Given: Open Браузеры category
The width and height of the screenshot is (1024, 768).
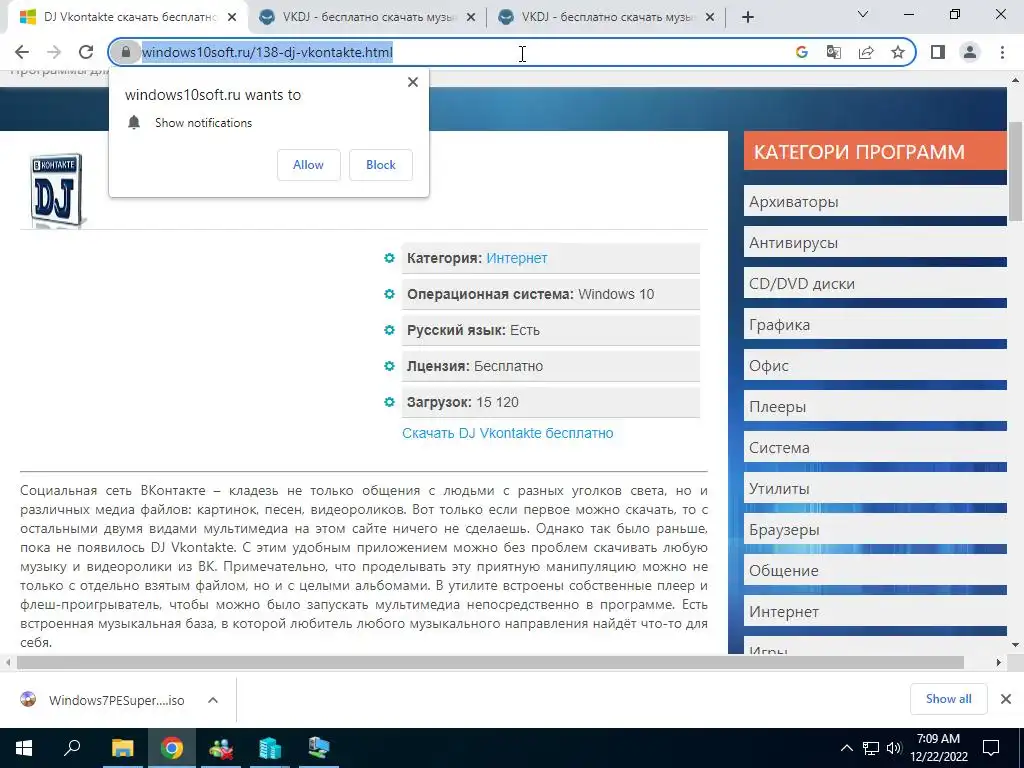Looking at the screenshot, I should tap(875, 530).
